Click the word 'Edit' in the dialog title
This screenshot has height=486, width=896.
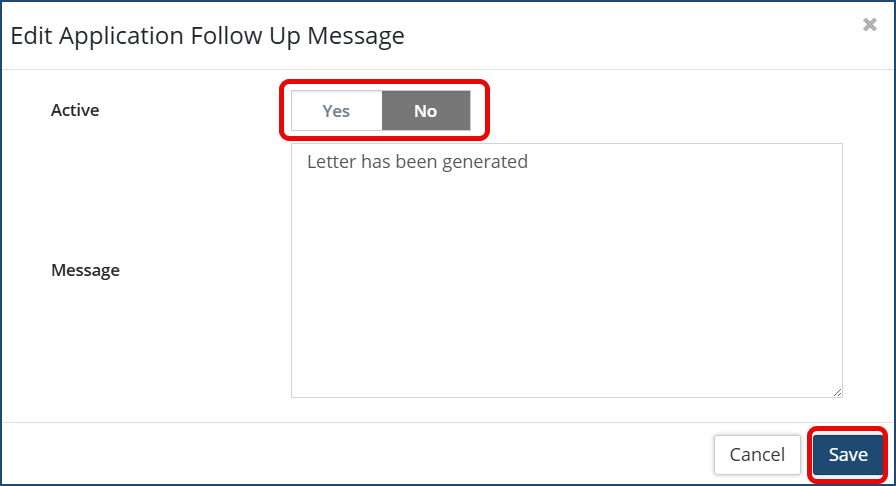(x=31, y=36)
